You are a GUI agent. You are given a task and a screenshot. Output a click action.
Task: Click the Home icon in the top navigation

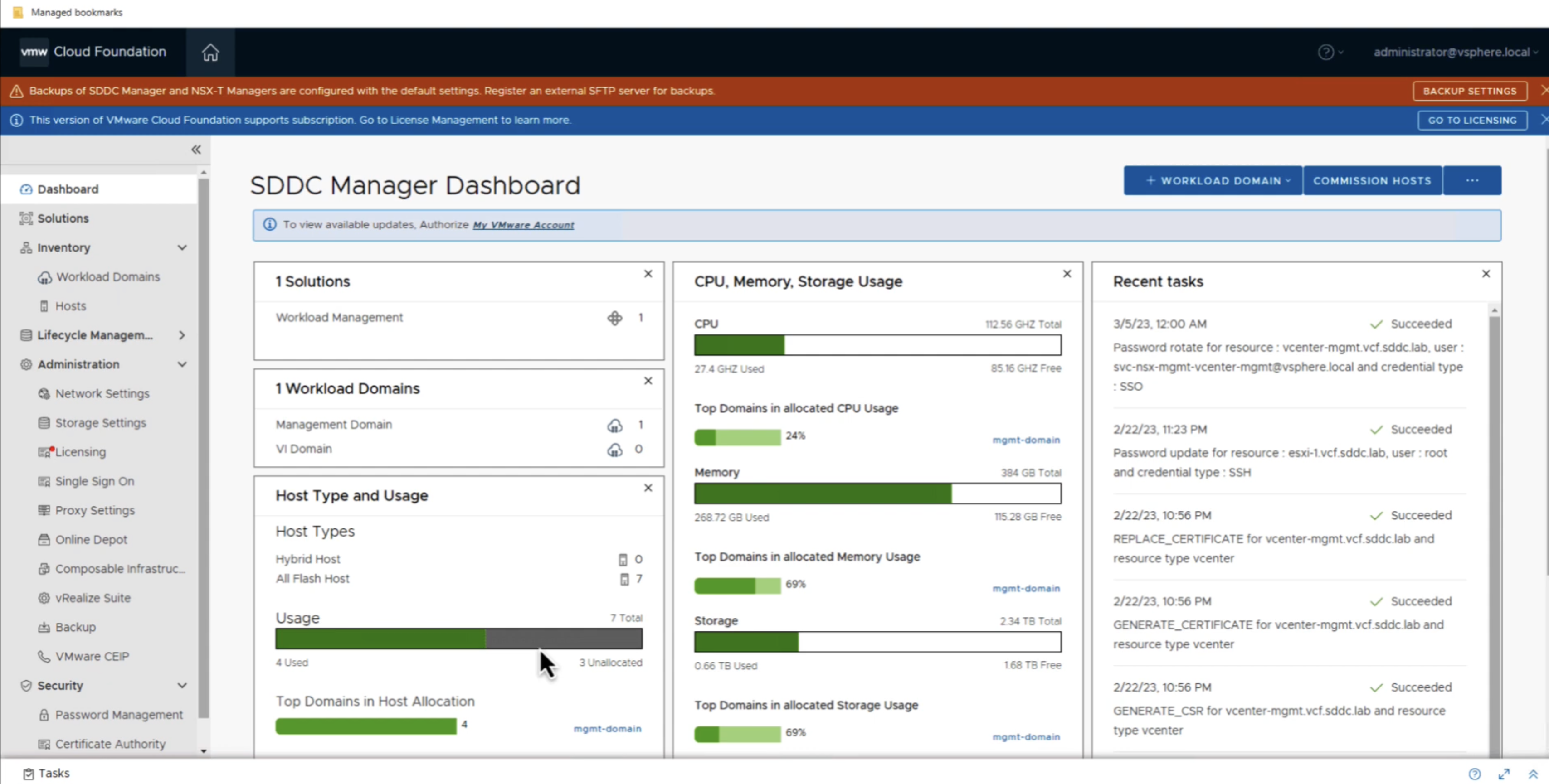coord(210,52)
